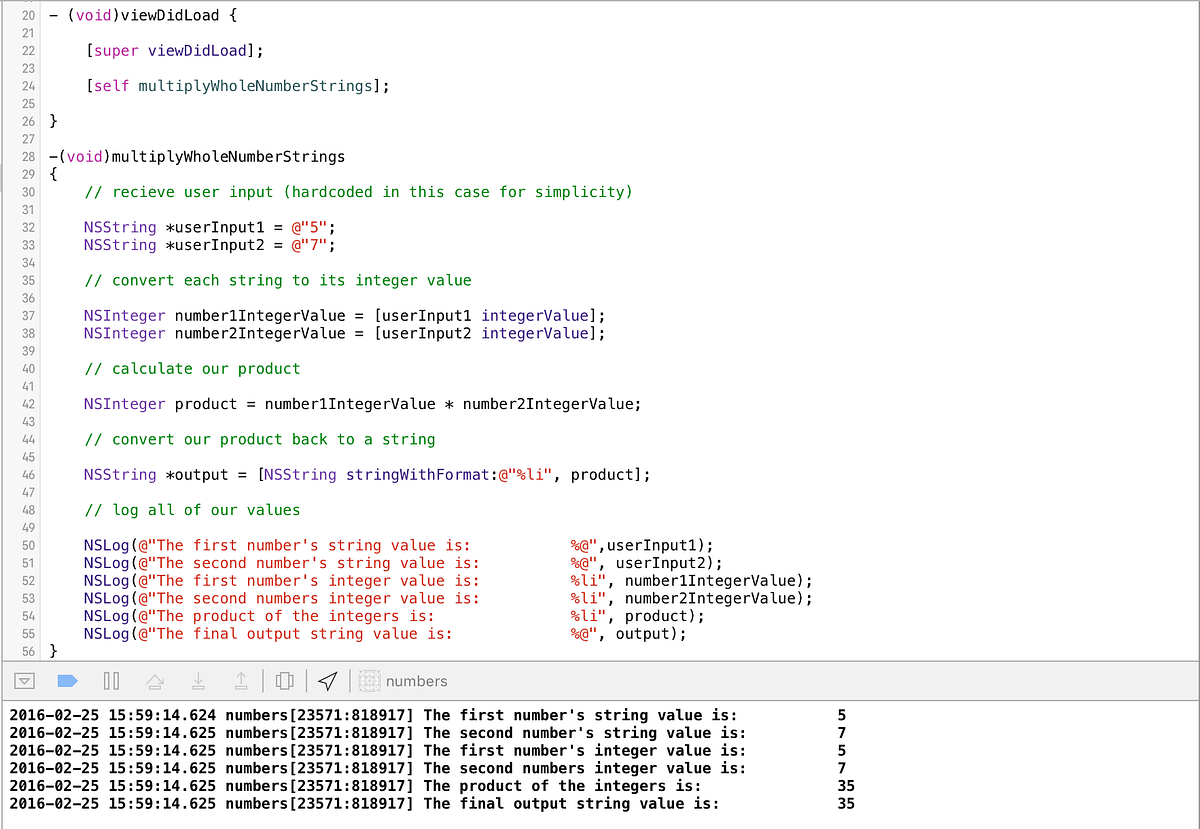1200x829 pixels.
Task: Step out of the current function
Action: click(x=241, y=681)
